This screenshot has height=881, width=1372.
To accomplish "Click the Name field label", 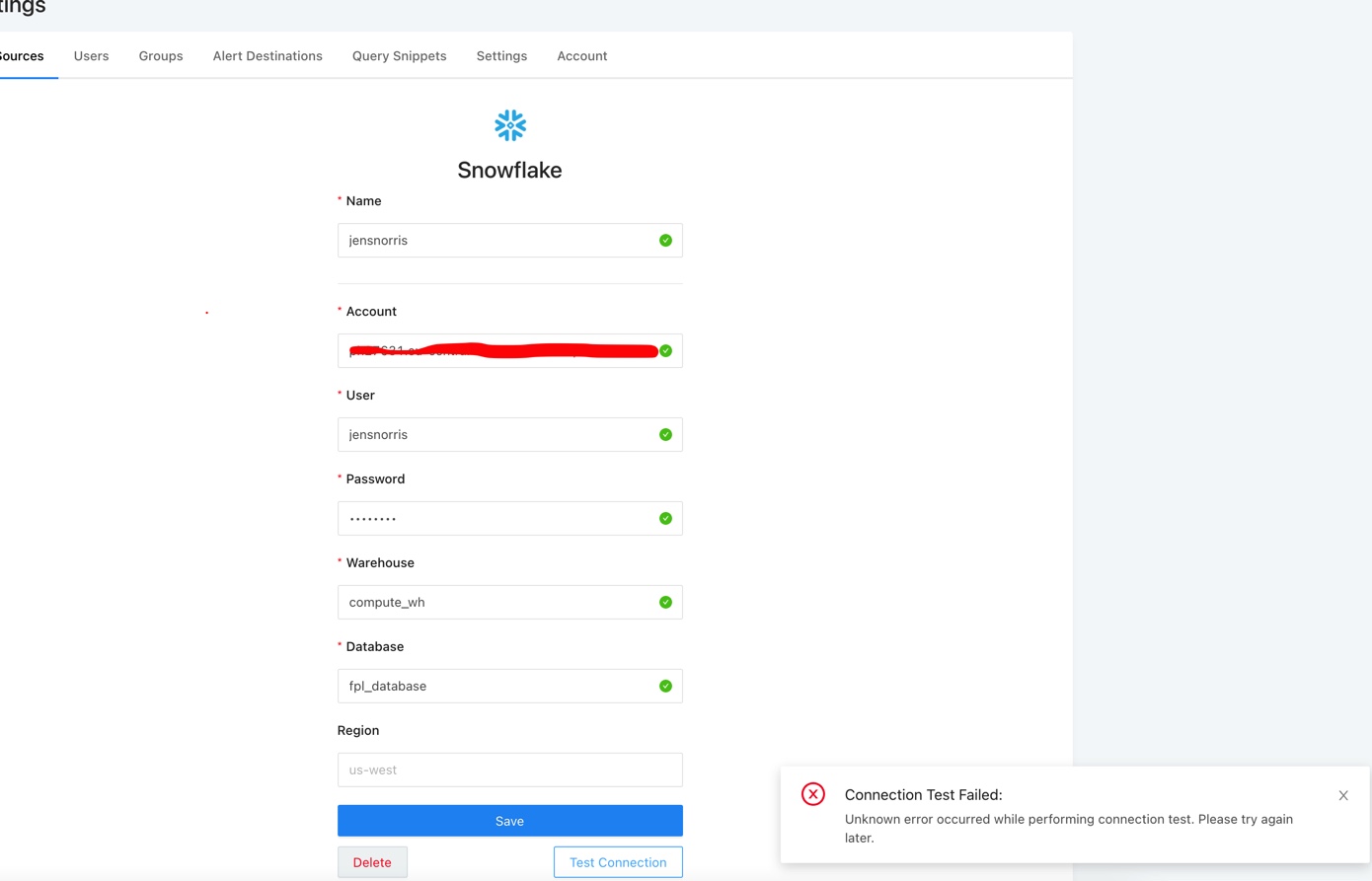I will coord(363,201).
